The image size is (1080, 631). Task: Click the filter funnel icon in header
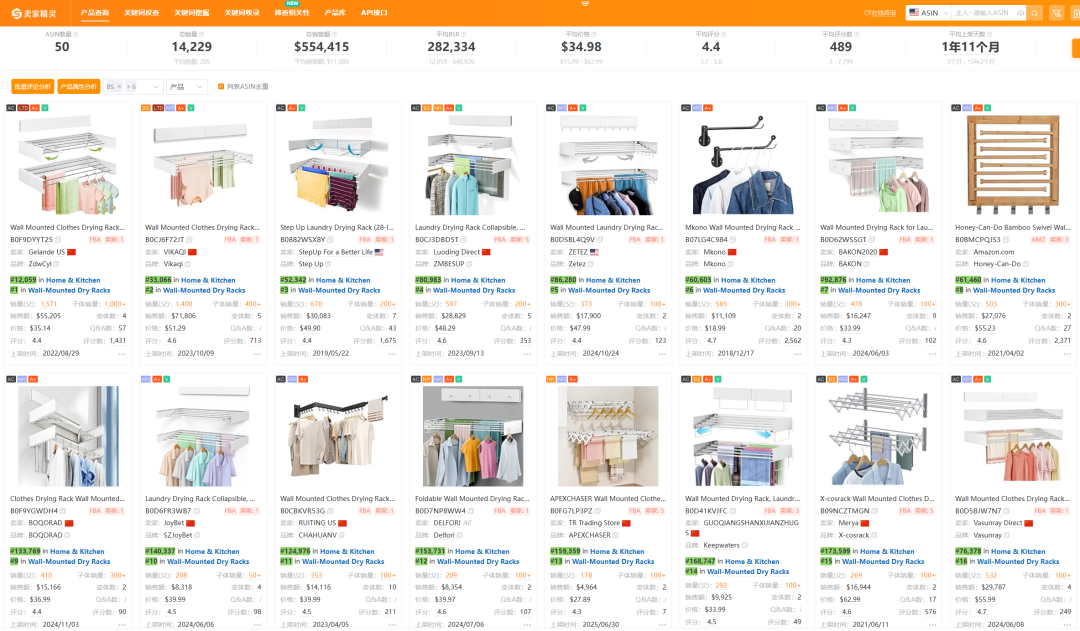point(1056,13)
